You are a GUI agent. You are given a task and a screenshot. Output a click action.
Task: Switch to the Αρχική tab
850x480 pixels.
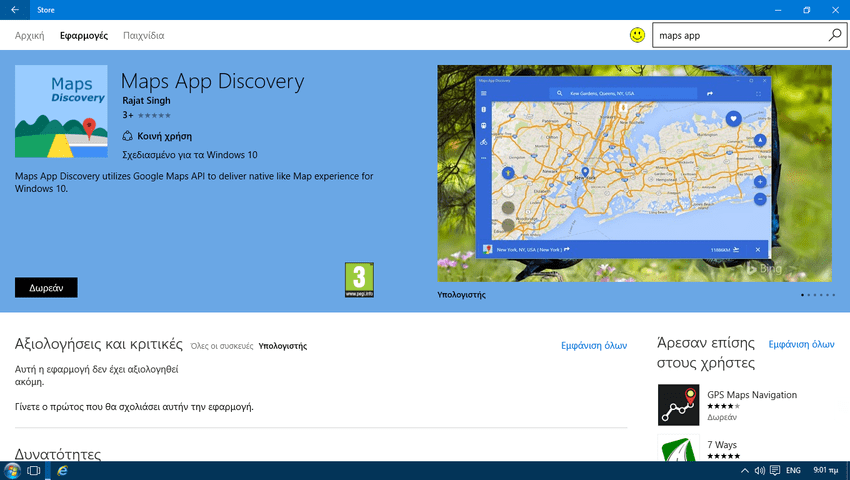pos(29,35)
